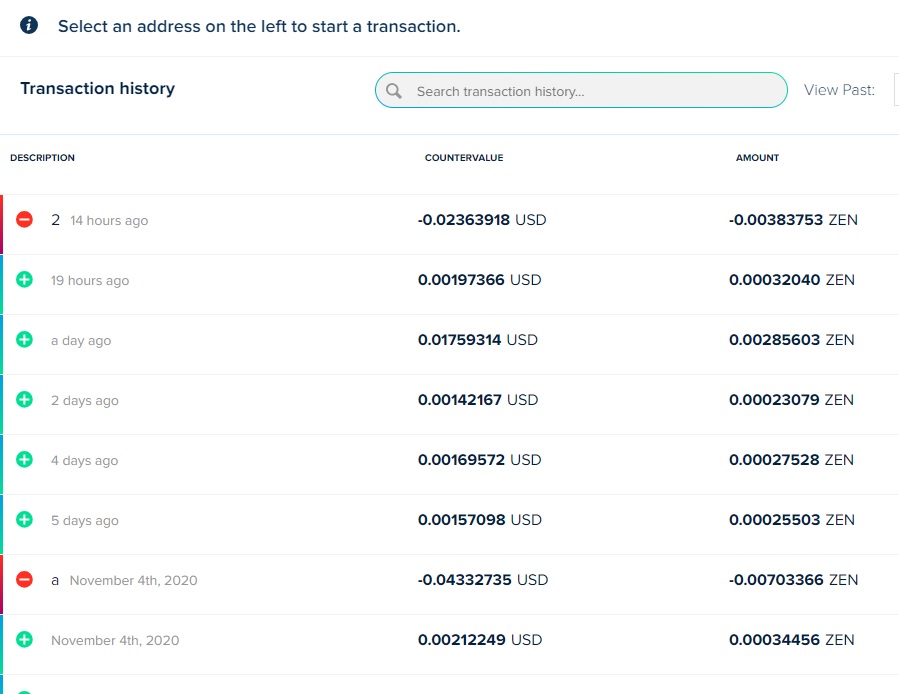The width and height of the screenshot is (899, 694).
Task: Click the 0.00169572 USD countervalue
Action: (479, 460)
